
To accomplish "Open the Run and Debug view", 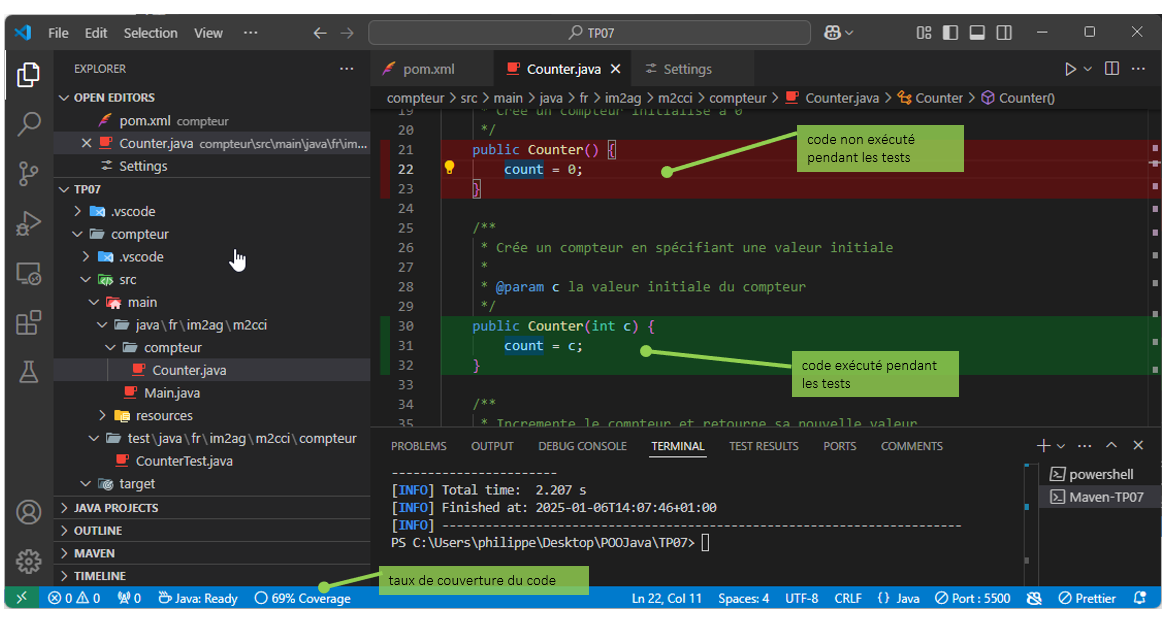I will (28, 224).
